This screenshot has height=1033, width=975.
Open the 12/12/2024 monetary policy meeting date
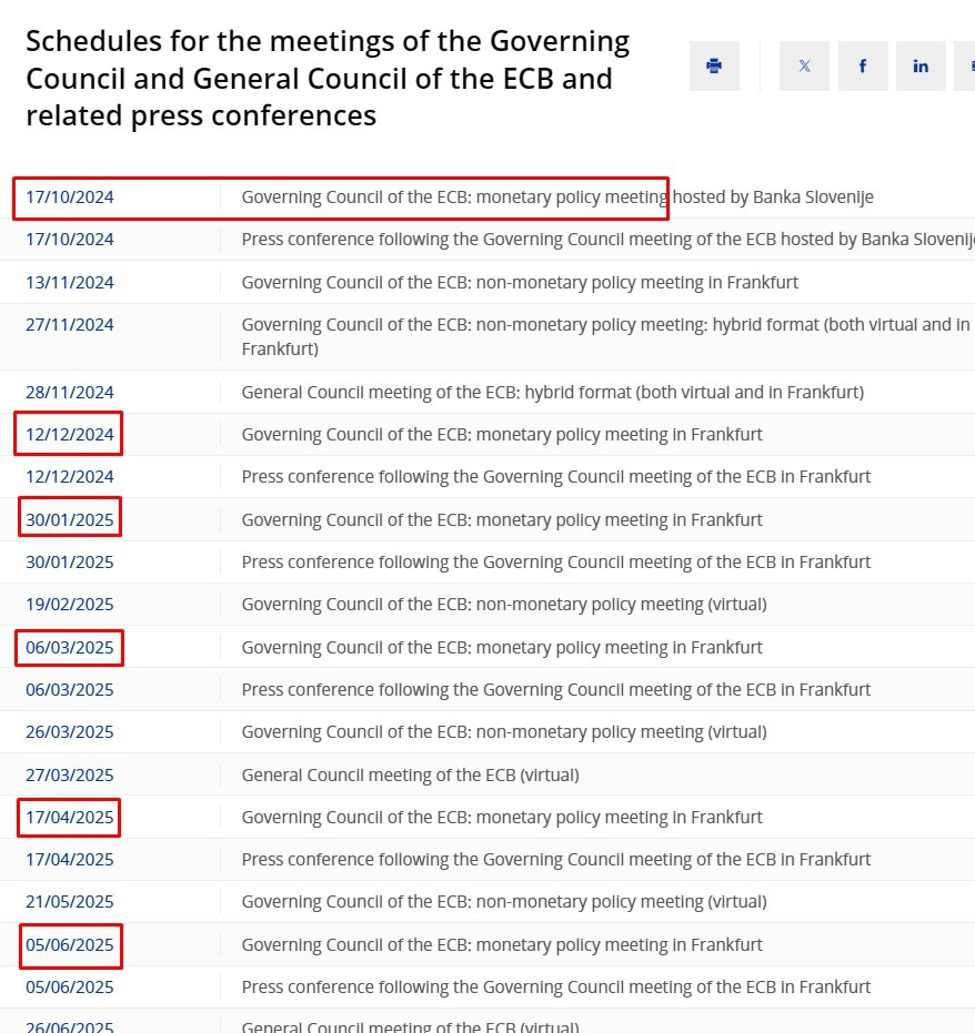click(70, 434)
